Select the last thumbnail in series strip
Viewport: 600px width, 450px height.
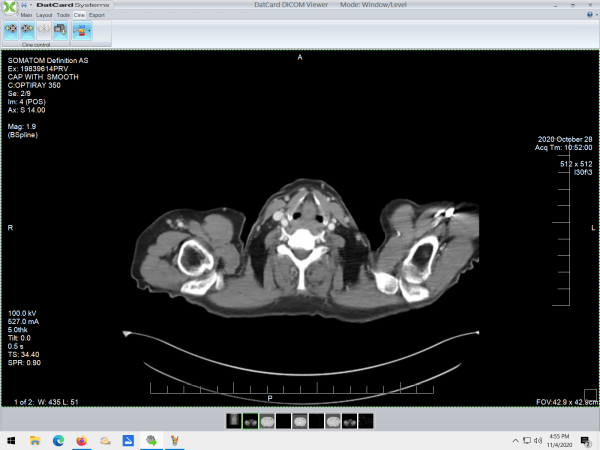pyautogui.click(x=366, y=422)
